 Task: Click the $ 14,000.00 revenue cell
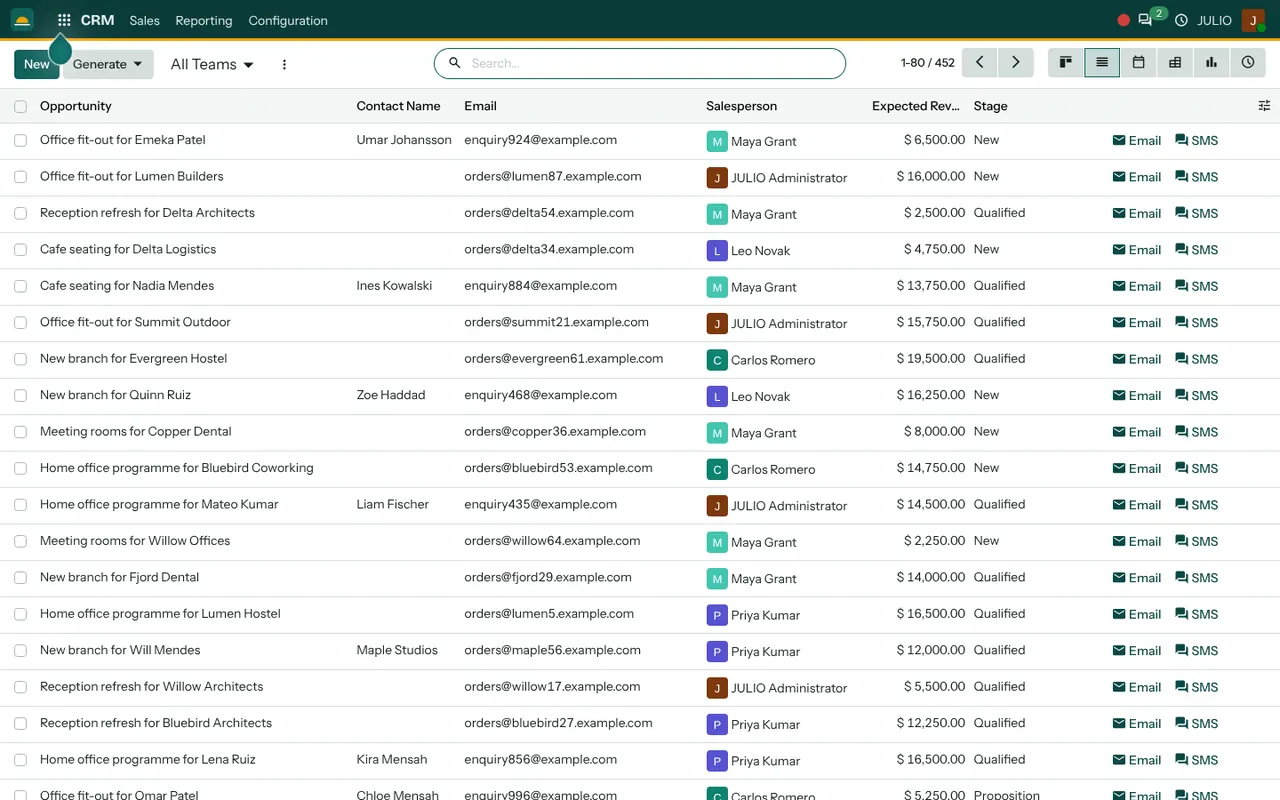[x=931, y=578]
